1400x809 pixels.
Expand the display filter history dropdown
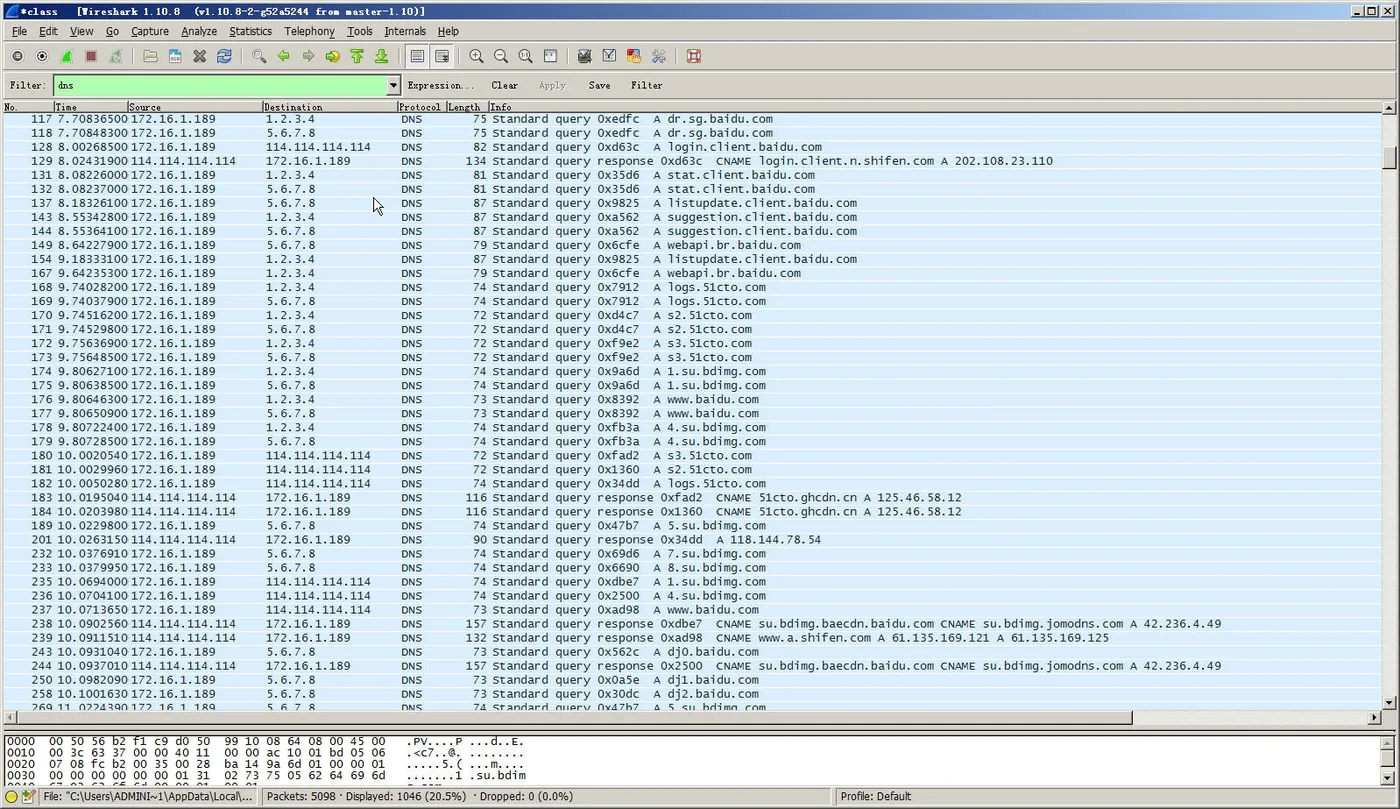[x=393, y=86]
